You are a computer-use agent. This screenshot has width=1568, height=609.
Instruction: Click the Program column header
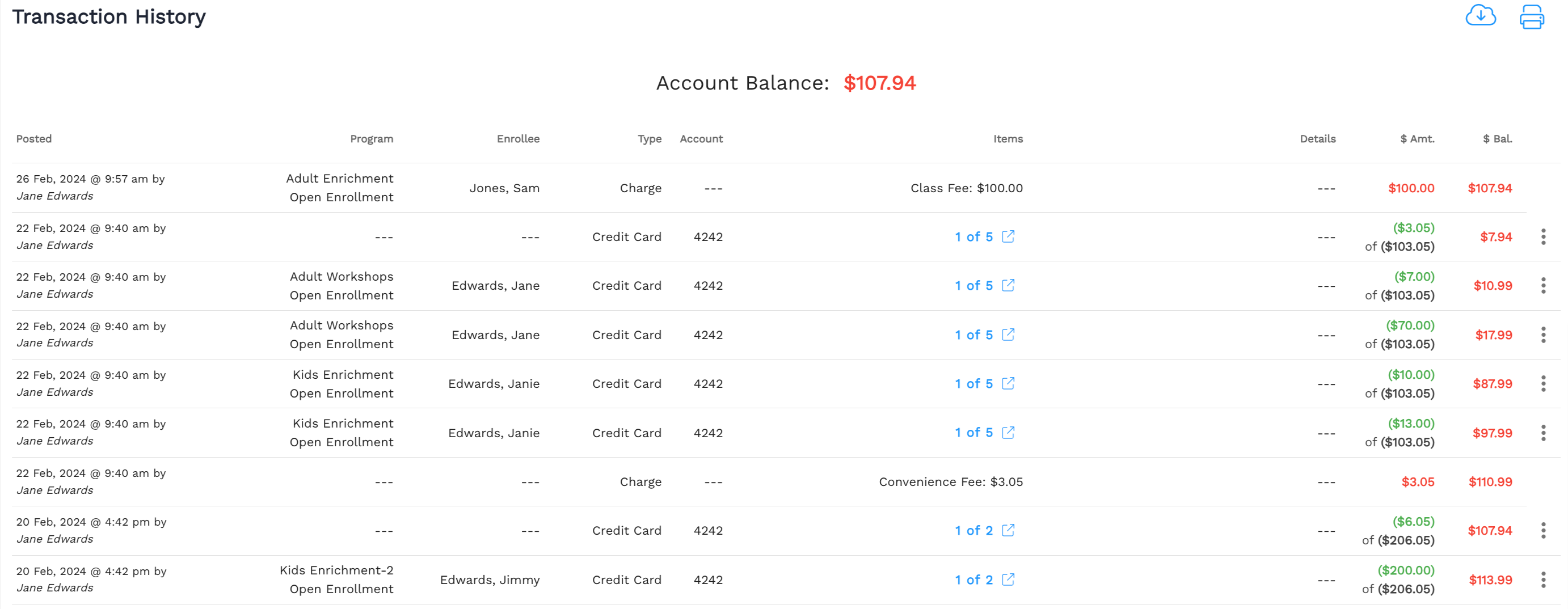372,139
